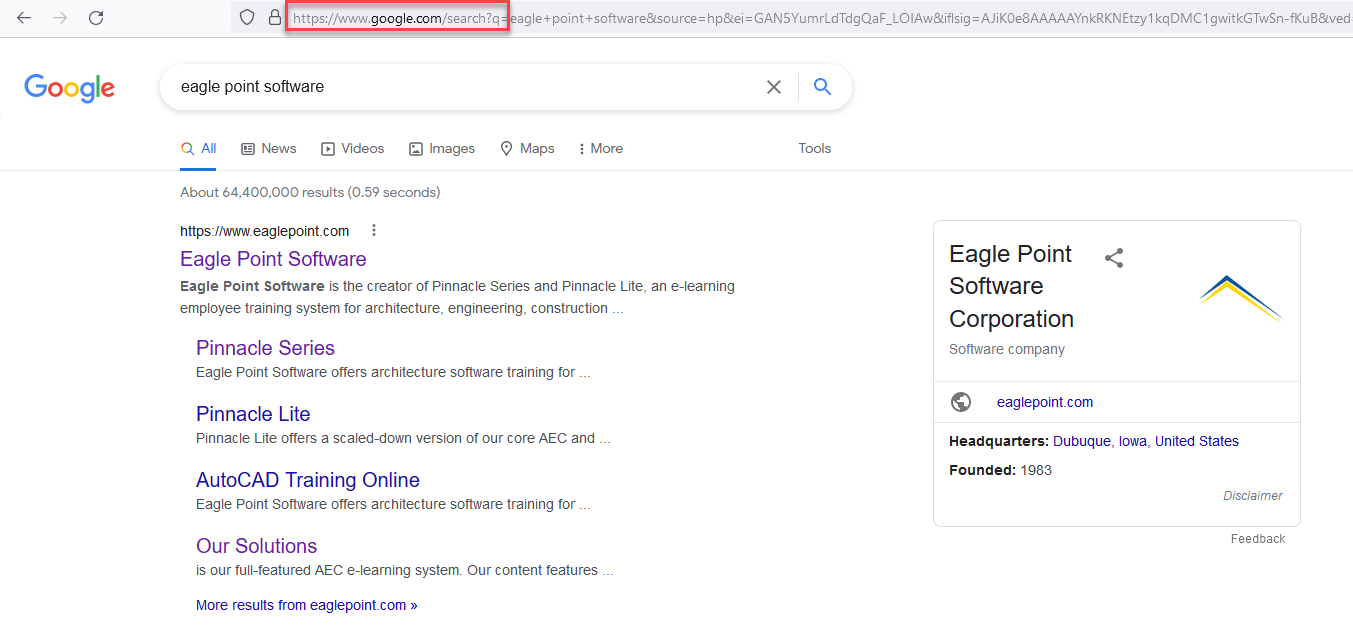The image size is (1353, 642).
Task: Open the Tools search options
Action: pyautogui.click(x=815, y=148)
